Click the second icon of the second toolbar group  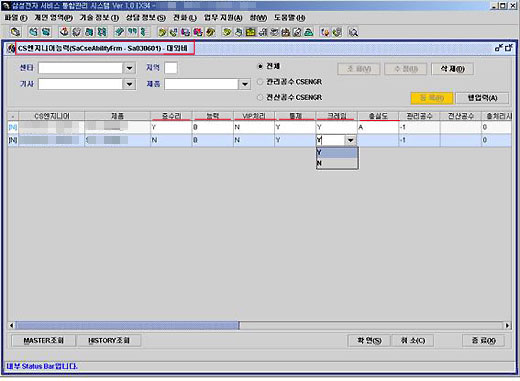(x=46, y=32)
